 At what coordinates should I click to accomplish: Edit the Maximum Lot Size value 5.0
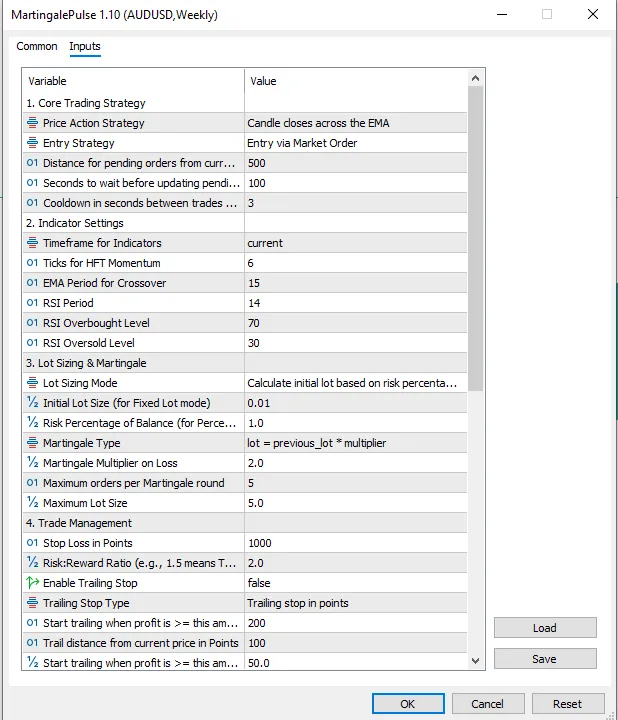tap(356, 503)
